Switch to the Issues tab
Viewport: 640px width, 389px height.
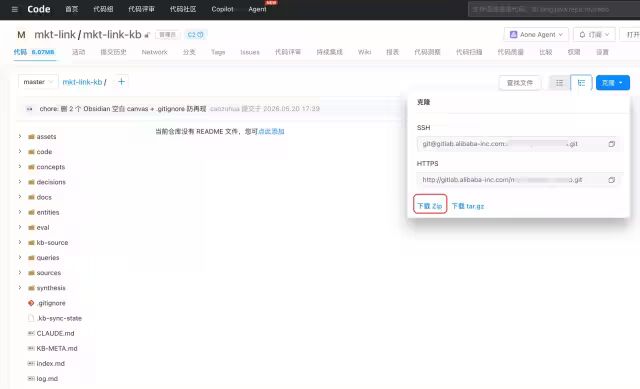pos(250,52)
